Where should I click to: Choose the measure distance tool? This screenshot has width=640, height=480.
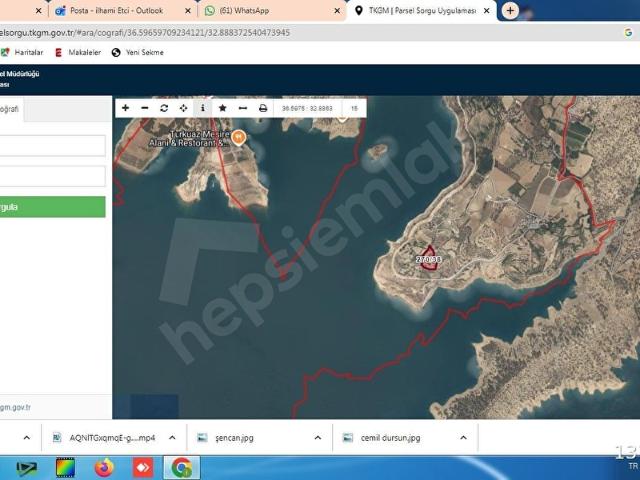pos(242,108)
